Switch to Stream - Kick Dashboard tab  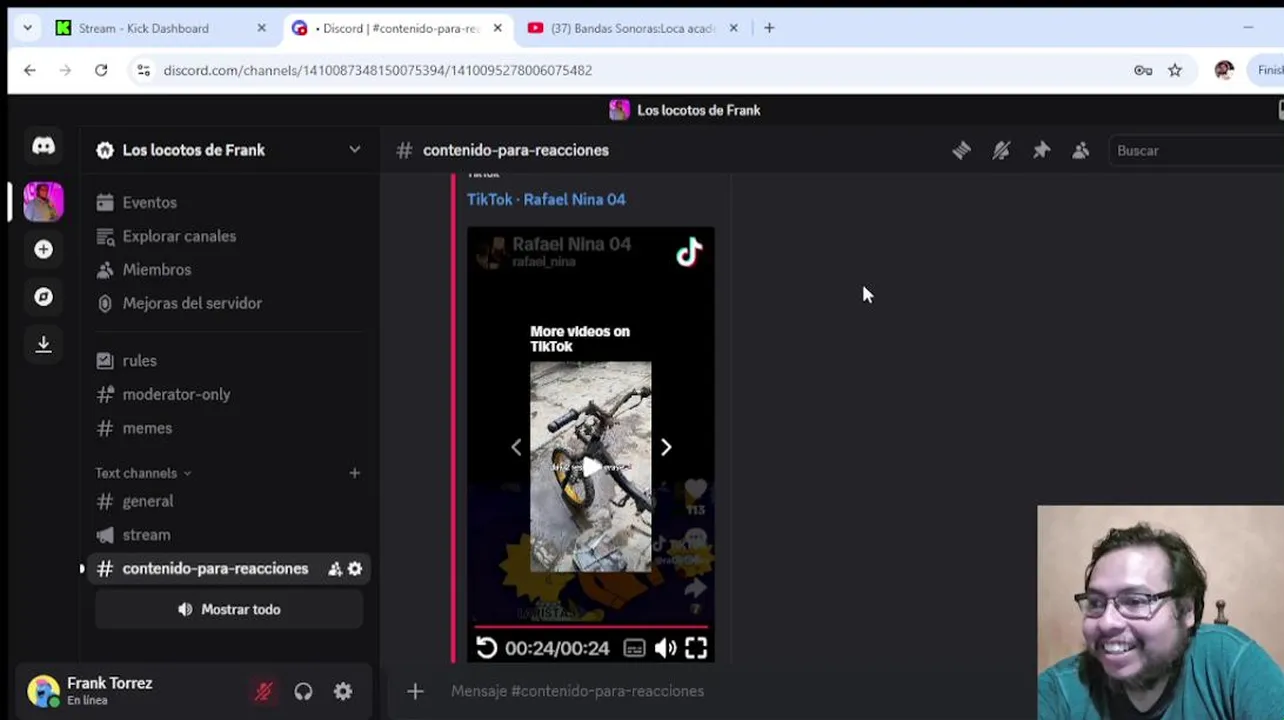tap(144, 28)
